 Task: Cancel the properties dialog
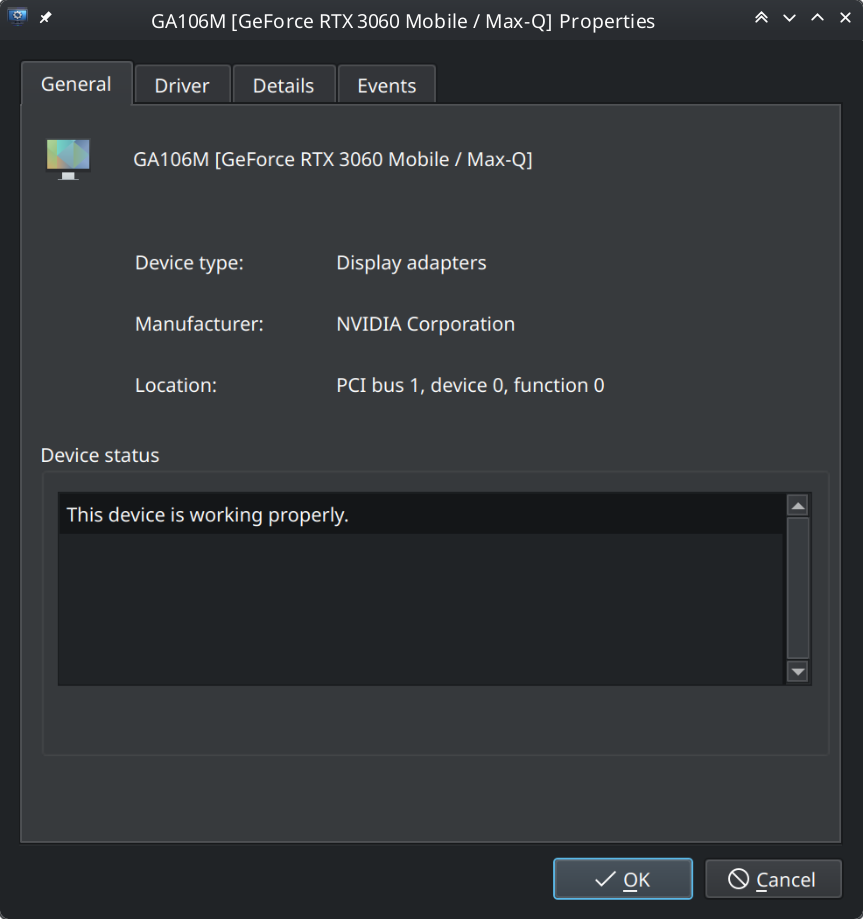773,878
